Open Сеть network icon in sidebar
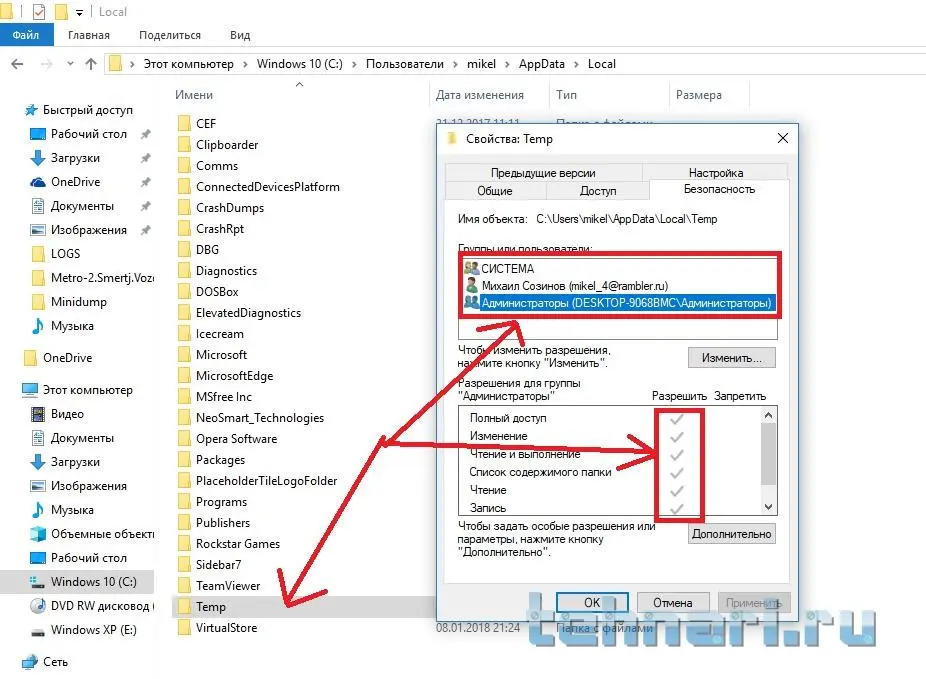This screenshot has height=679, width=926. 30,662
